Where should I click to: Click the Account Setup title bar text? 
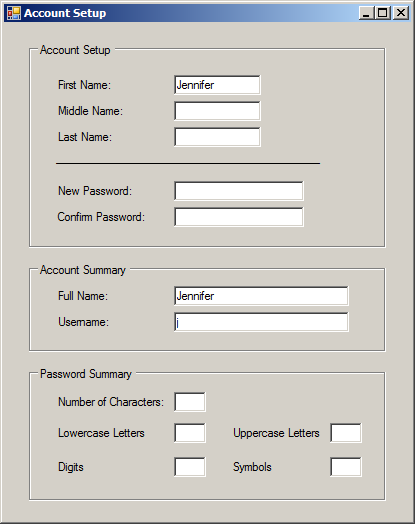pos(65,13)
